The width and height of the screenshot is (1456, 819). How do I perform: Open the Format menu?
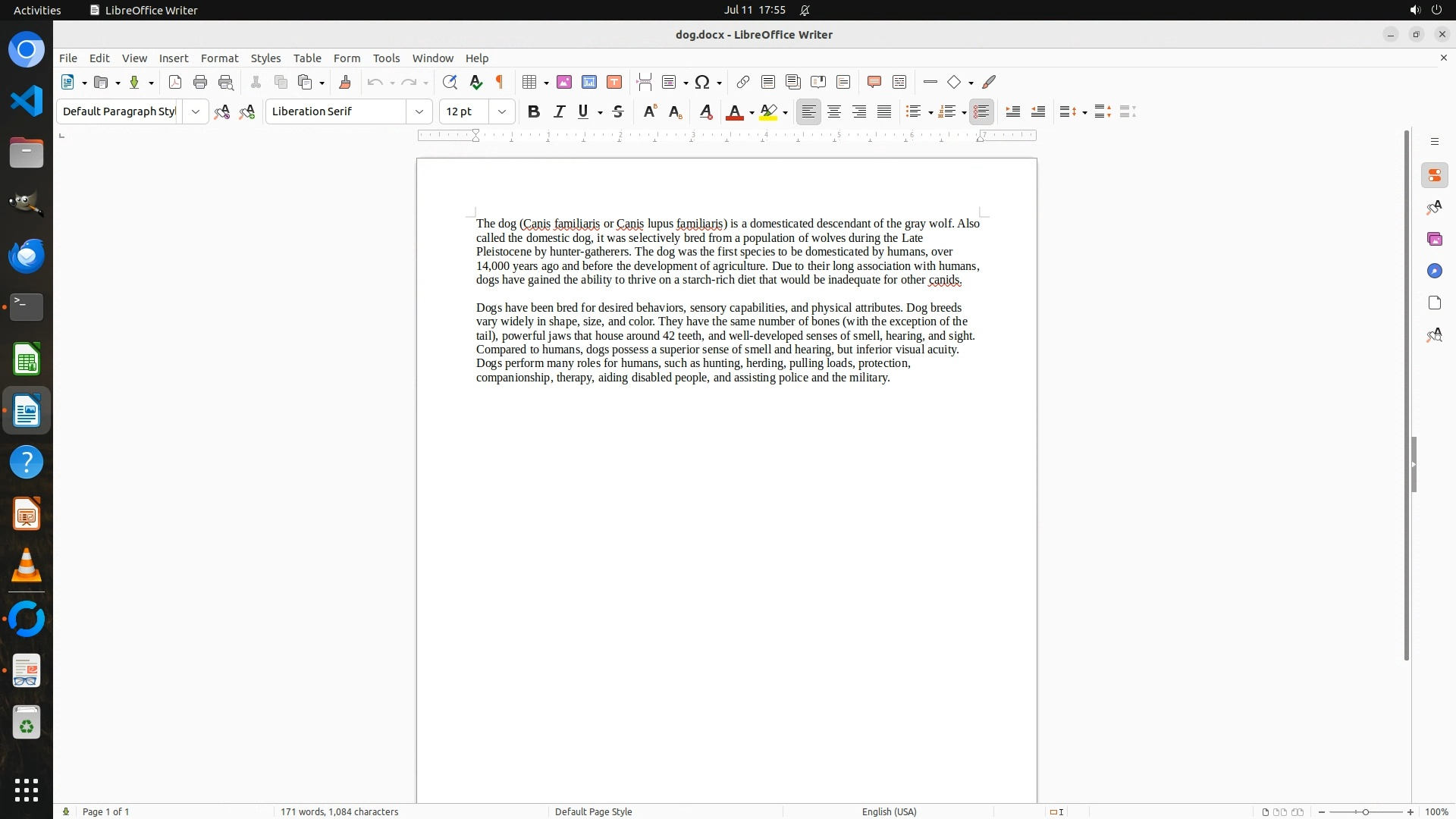(219, 58)
